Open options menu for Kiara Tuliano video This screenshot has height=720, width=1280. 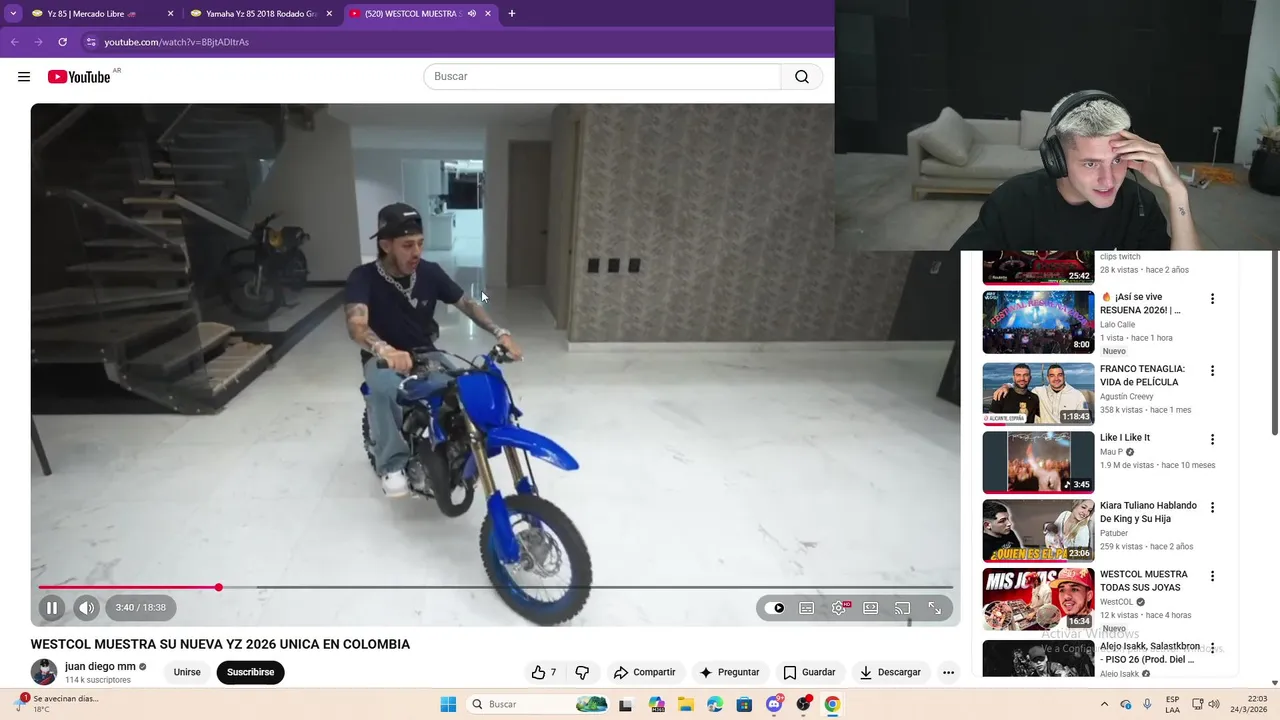point(1212,508)
